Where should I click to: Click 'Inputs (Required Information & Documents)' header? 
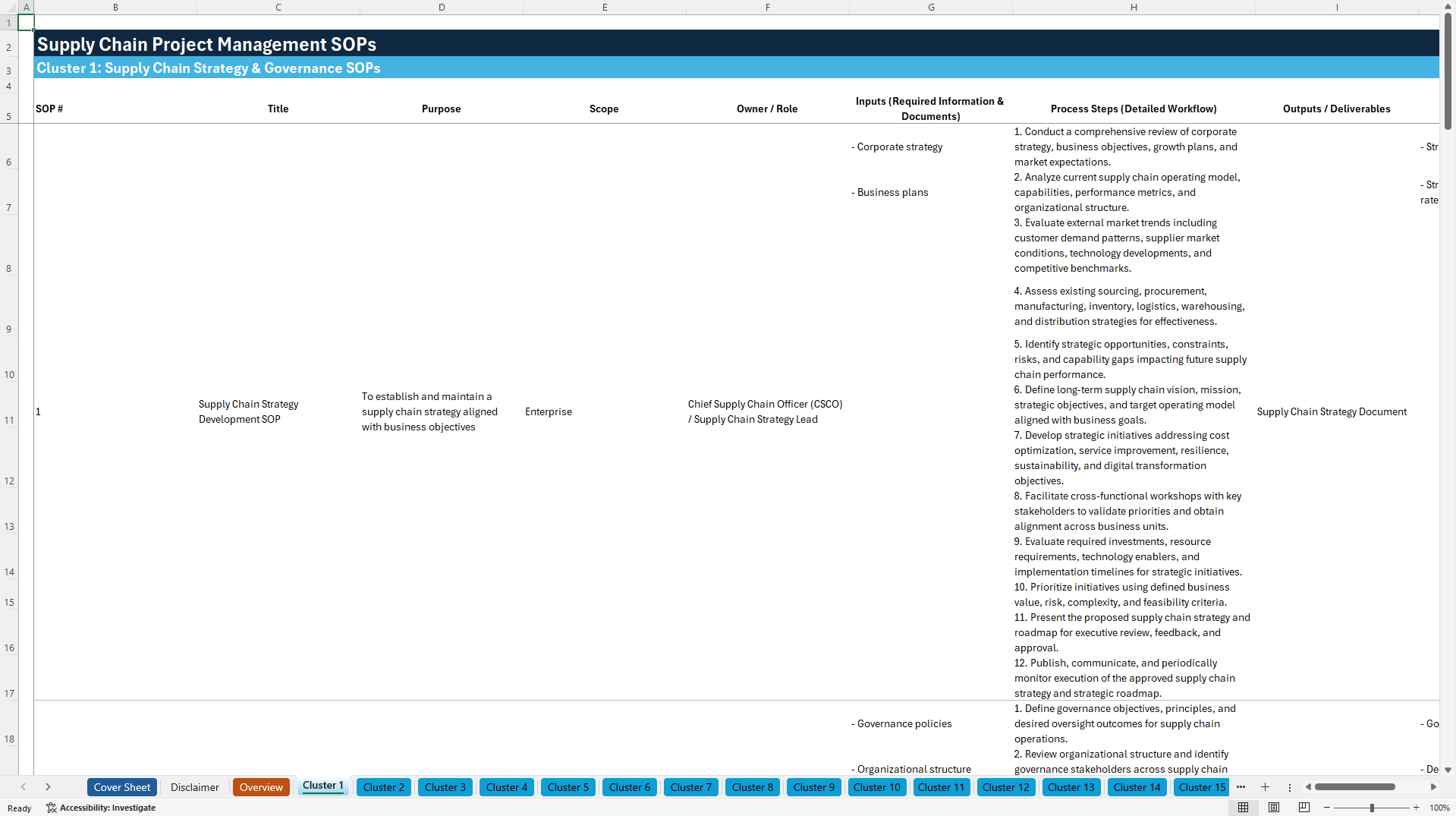931,109
